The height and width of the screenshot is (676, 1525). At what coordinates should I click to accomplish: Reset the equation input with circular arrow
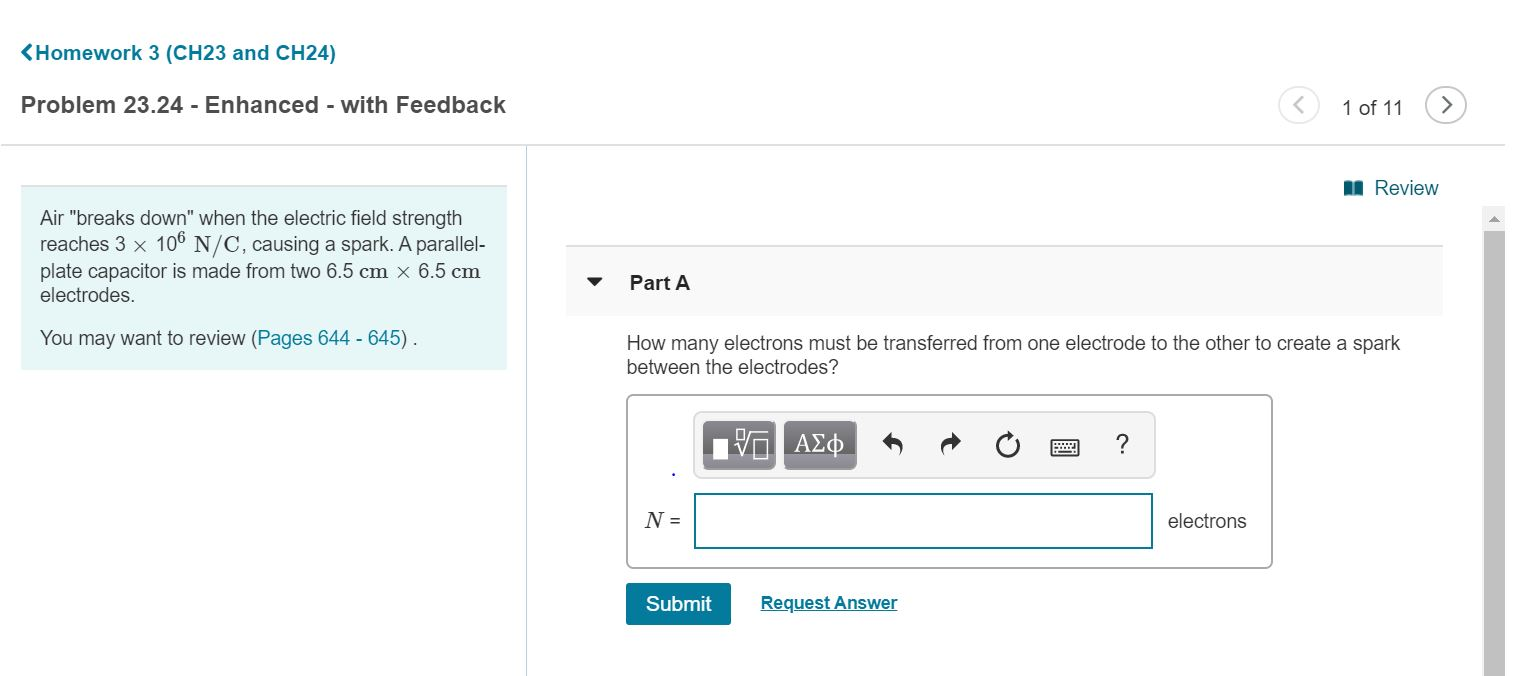[x=1007, y=444]
